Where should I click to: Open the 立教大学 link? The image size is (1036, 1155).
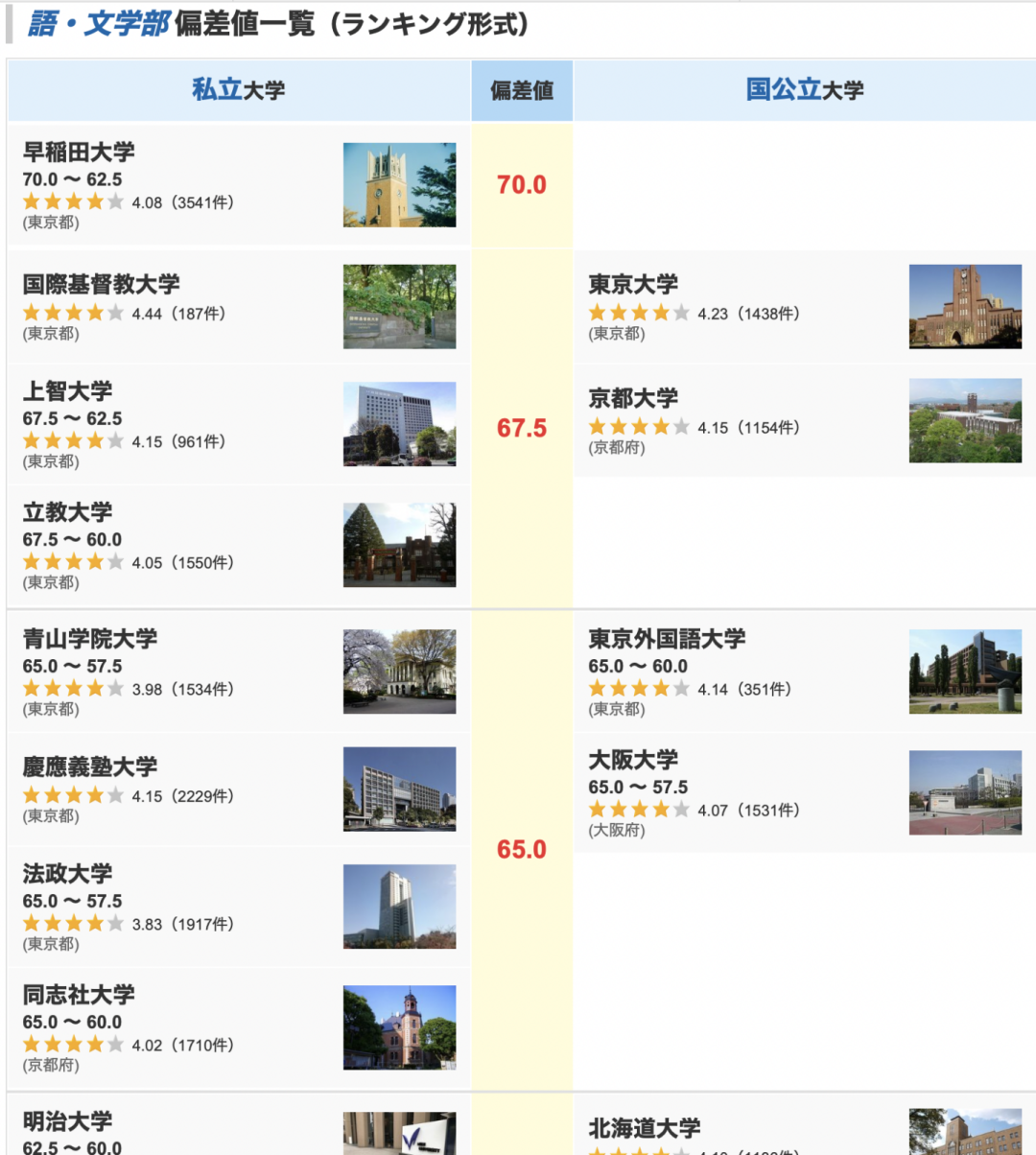click(x=67, y=512)
